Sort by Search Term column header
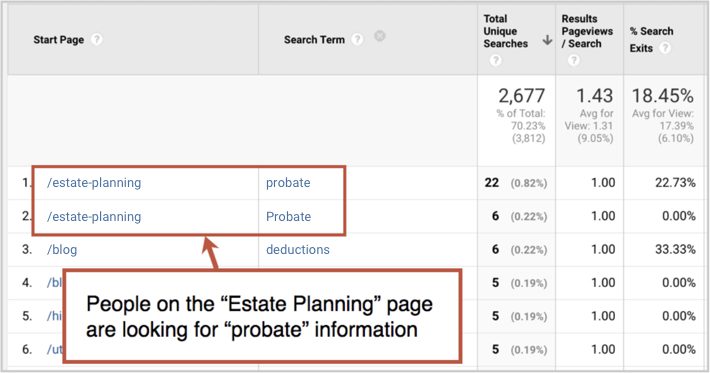The height and width of the screenshot is (373, 710). [x=314, y=40]
